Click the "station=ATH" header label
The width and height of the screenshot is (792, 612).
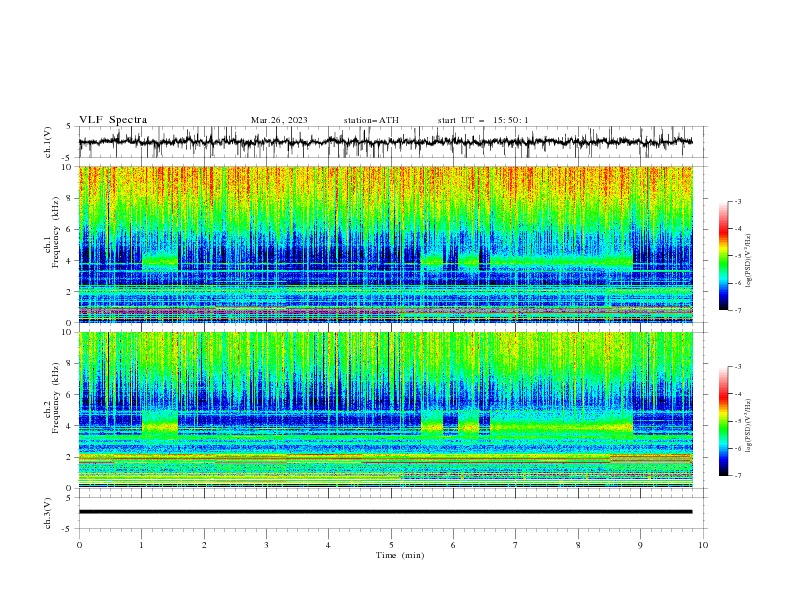coord(371,120)
